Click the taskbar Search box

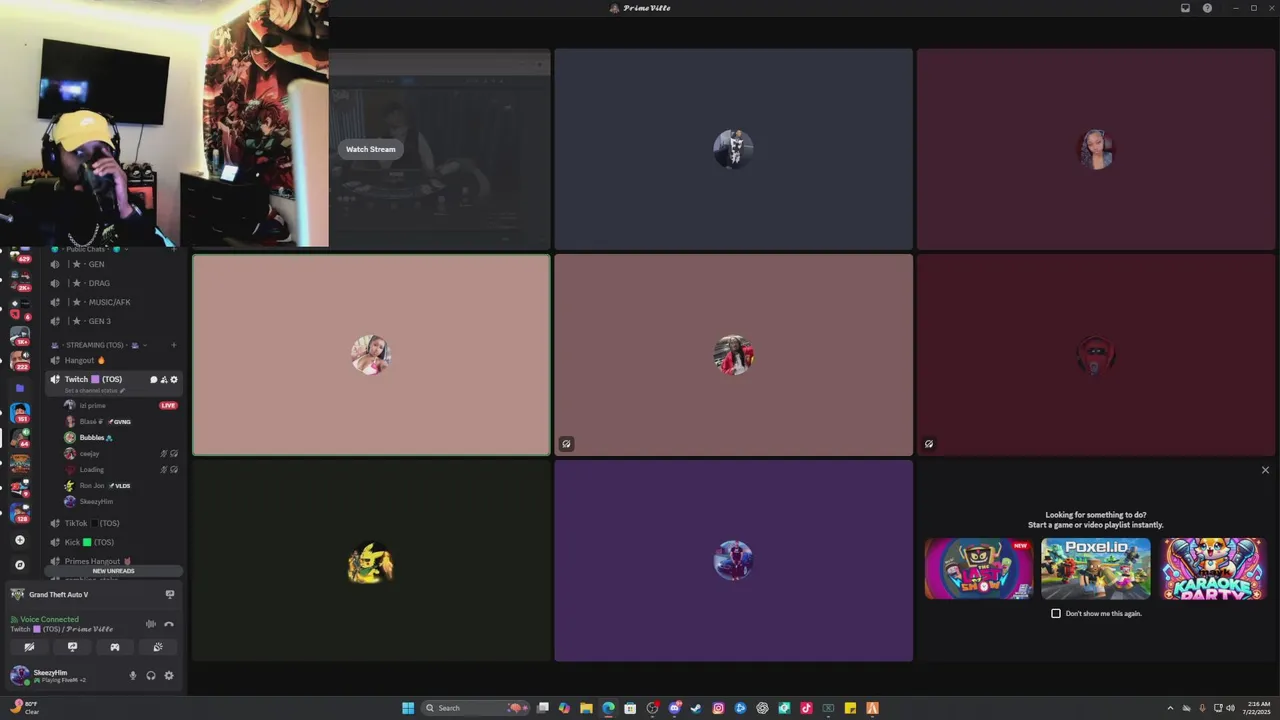(476, 708)
